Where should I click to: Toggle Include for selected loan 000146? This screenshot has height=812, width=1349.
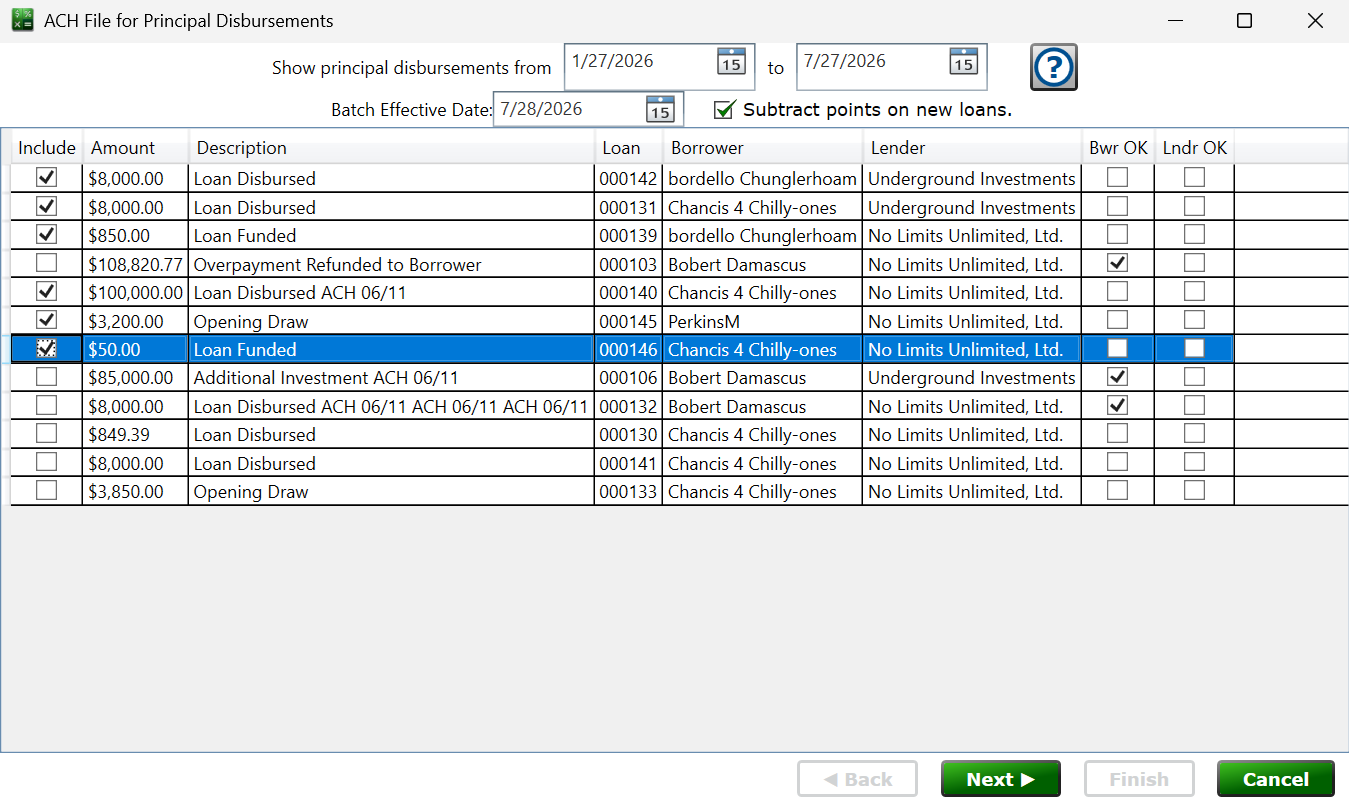pyautogui.click(x=46, y=349)
